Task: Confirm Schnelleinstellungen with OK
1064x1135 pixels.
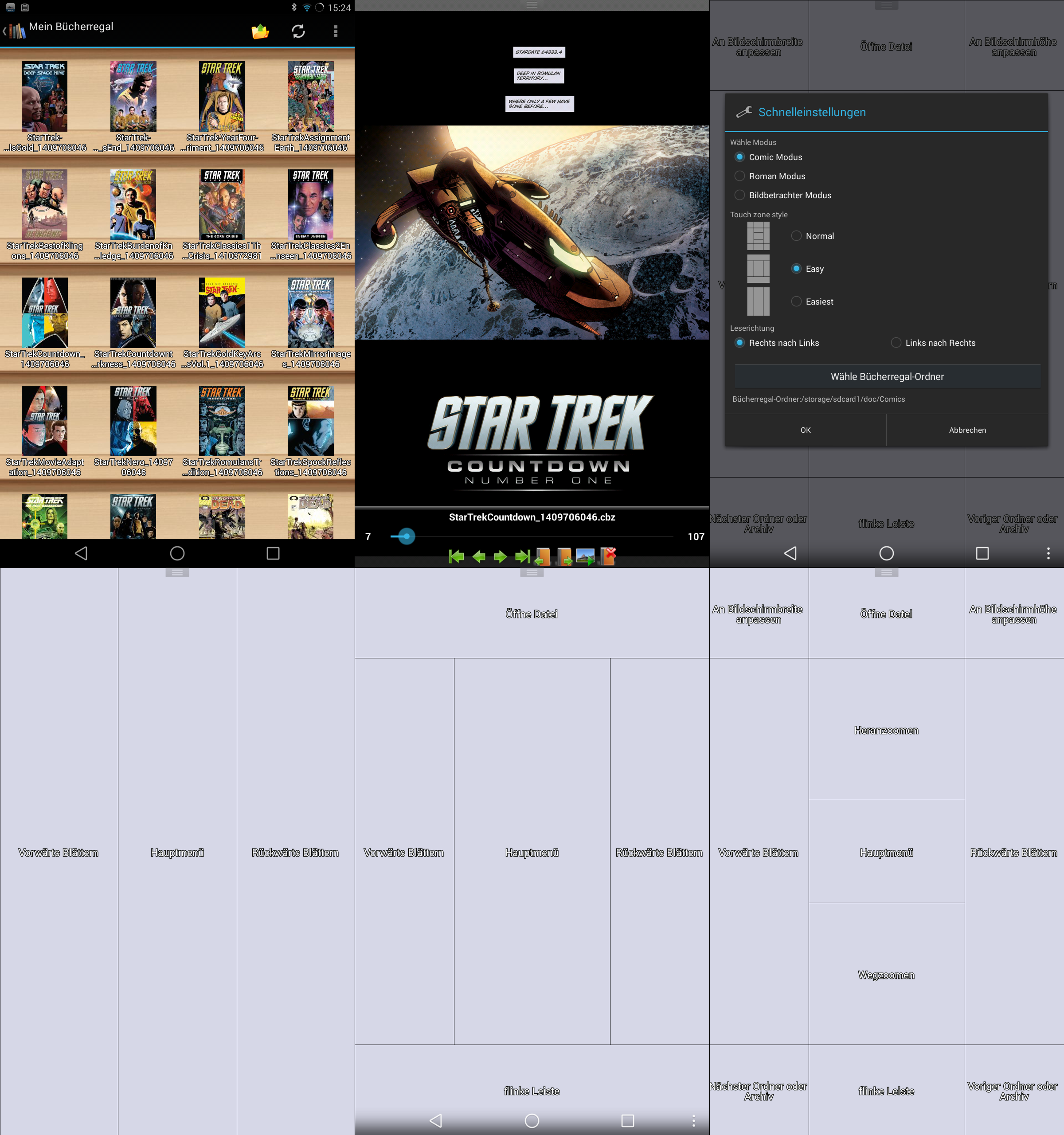Action: click(806, 430)
